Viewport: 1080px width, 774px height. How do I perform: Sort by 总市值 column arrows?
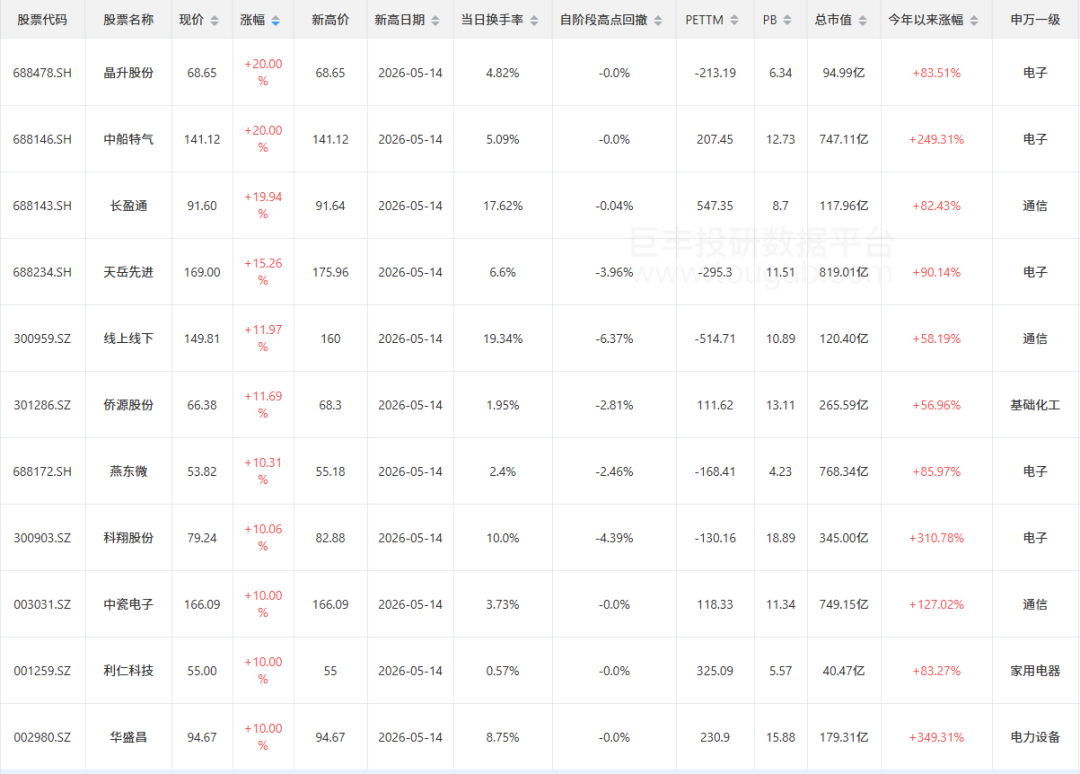coord(862,21)
